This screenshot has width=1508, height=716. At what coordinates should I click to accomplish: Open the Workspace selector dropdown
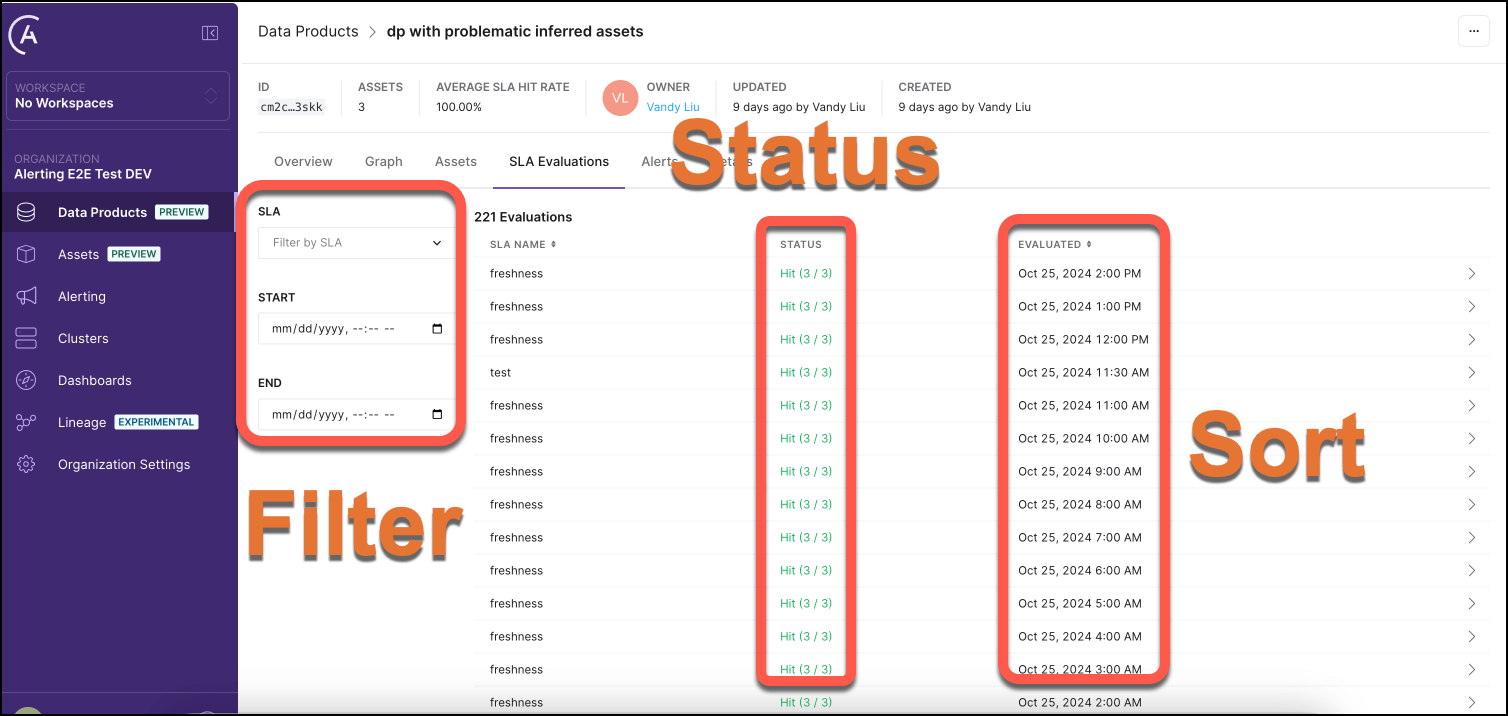tap(118, 96)
